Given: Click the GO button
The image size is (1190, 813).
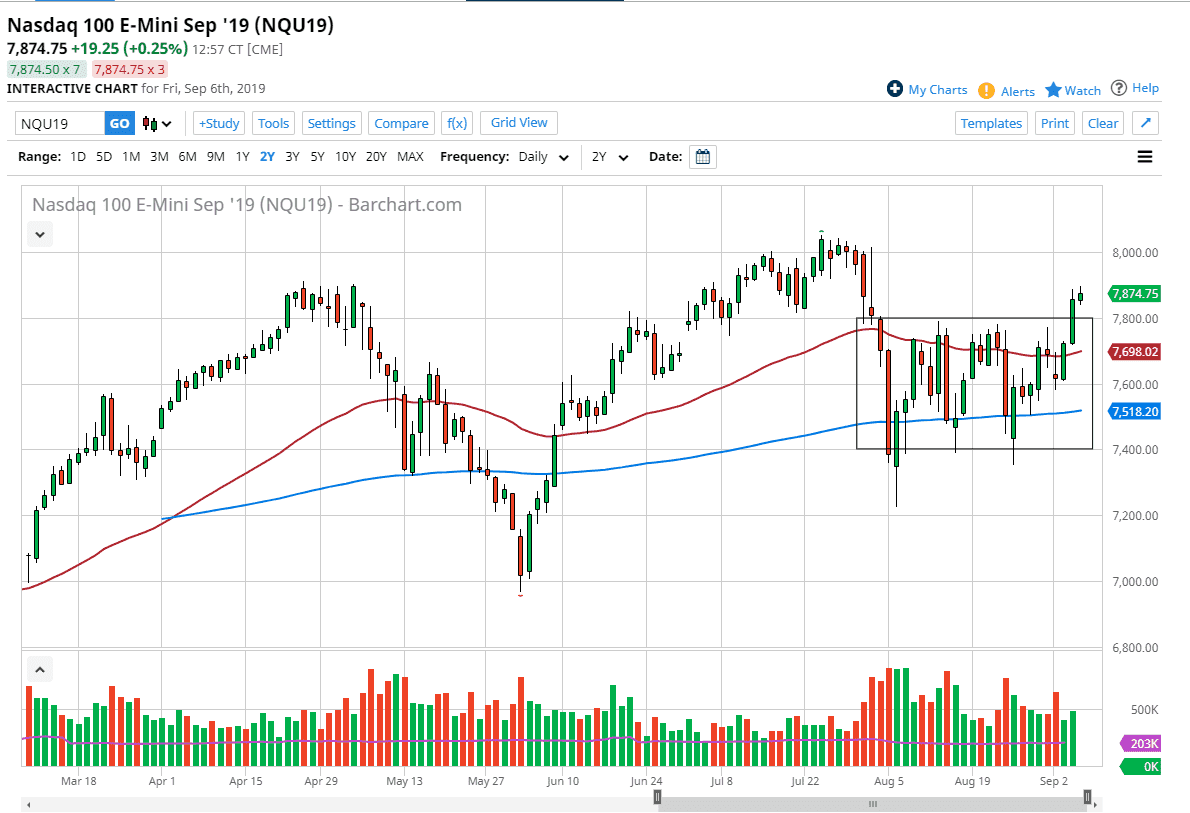Looking at the screenshot, I should click(119, 123).
